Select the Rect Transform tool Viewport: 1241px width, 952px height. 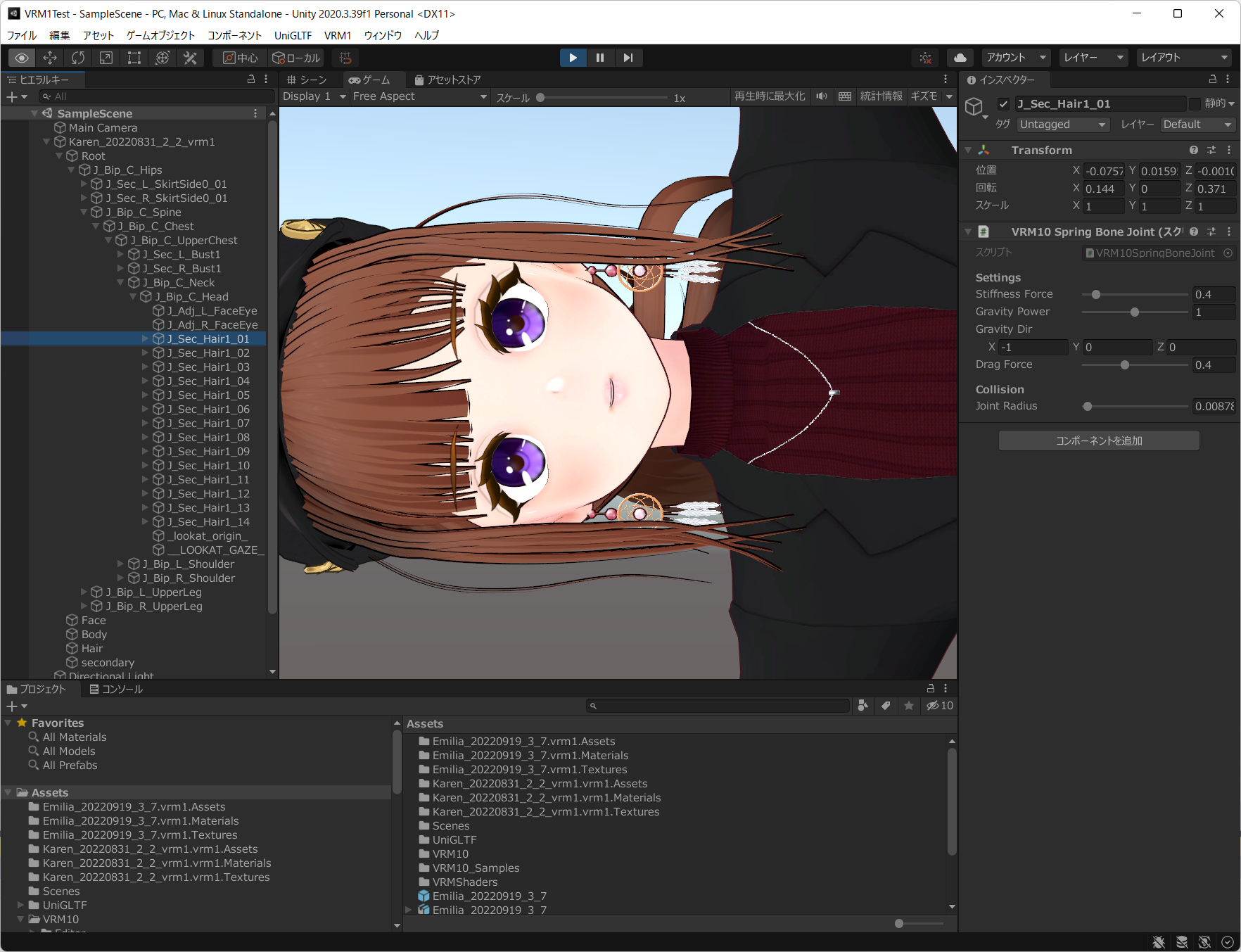click(x=134, y=58)
